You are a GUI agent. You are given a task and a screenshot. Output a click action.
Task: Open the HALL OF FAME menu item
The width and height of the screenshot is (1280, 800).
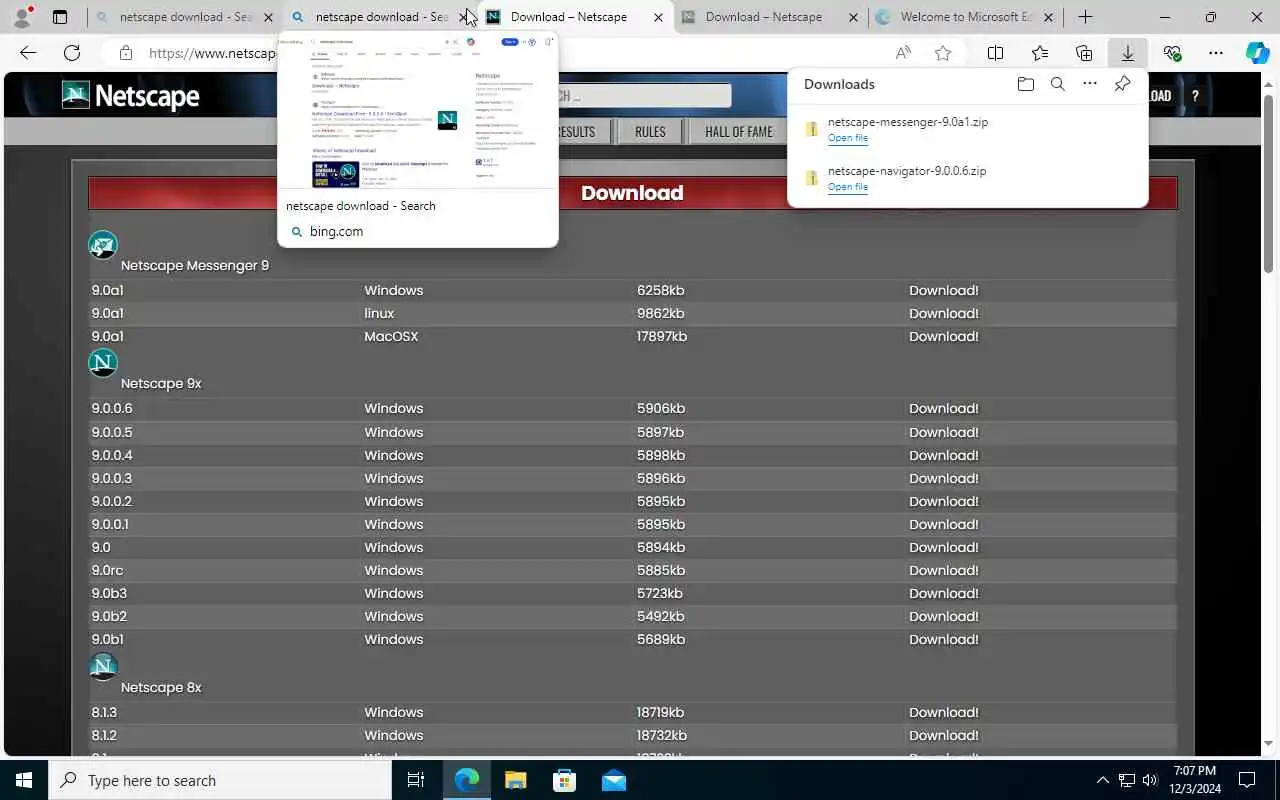pyautogui.click(x=739, y=131)
